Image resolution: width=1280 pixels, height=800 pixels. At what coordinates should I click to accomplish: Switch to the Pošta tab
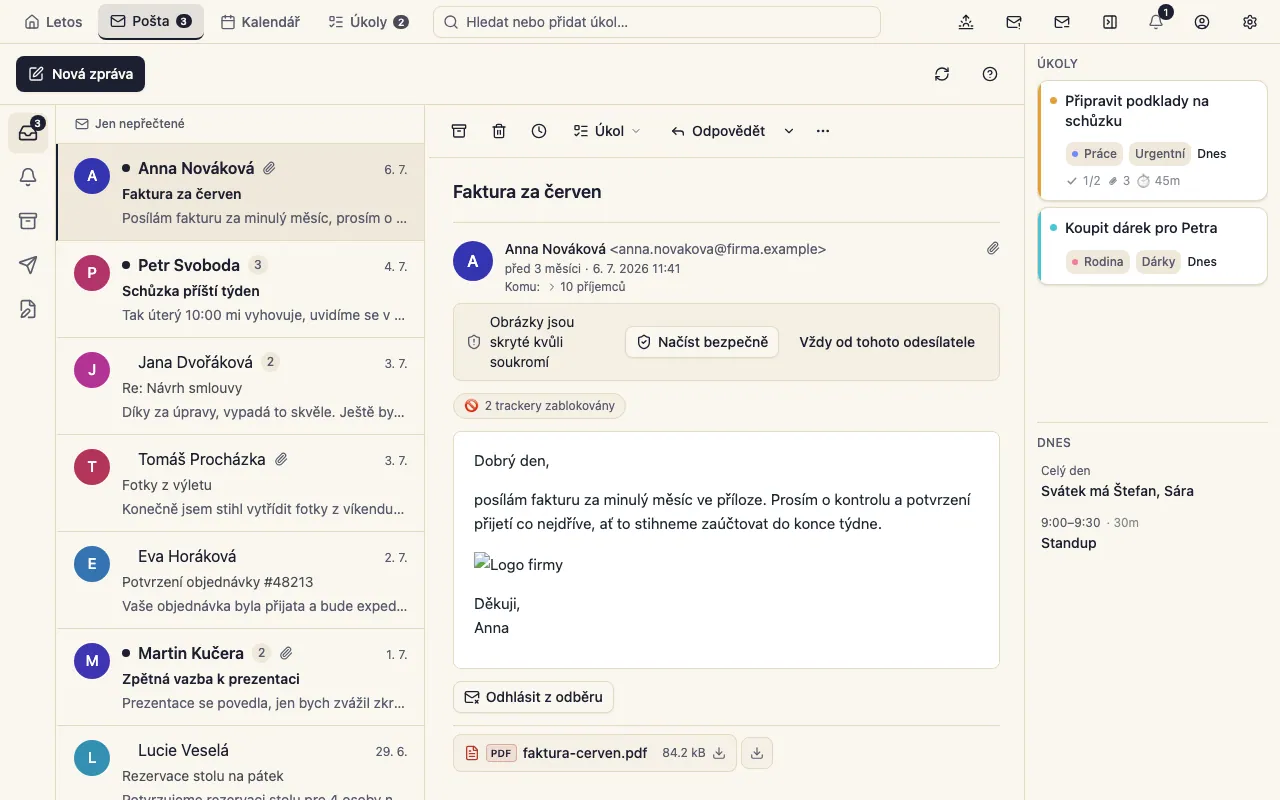click(151, 21)
